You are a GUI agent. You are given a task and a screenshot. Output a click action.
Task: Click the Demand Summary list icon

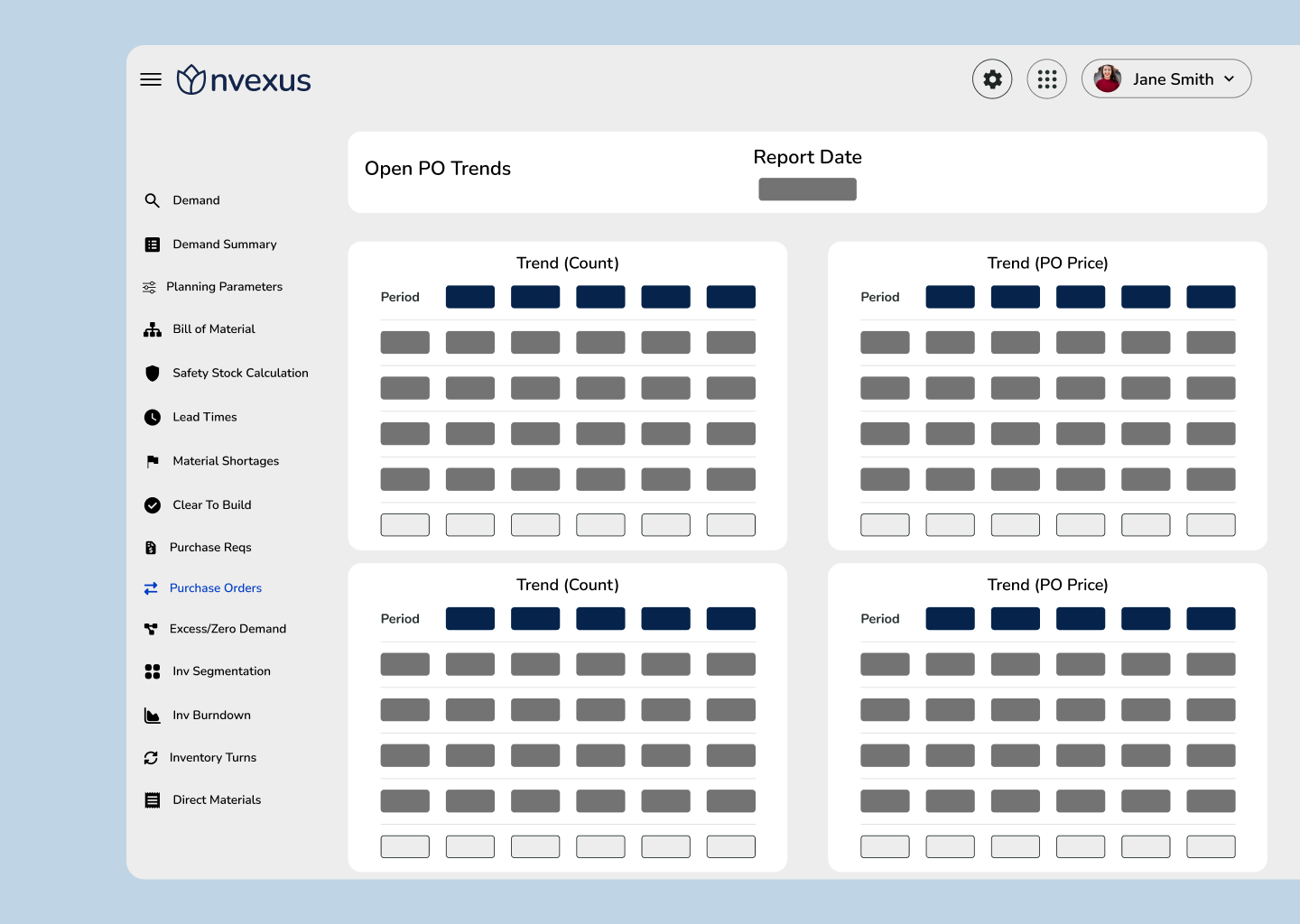153,245
